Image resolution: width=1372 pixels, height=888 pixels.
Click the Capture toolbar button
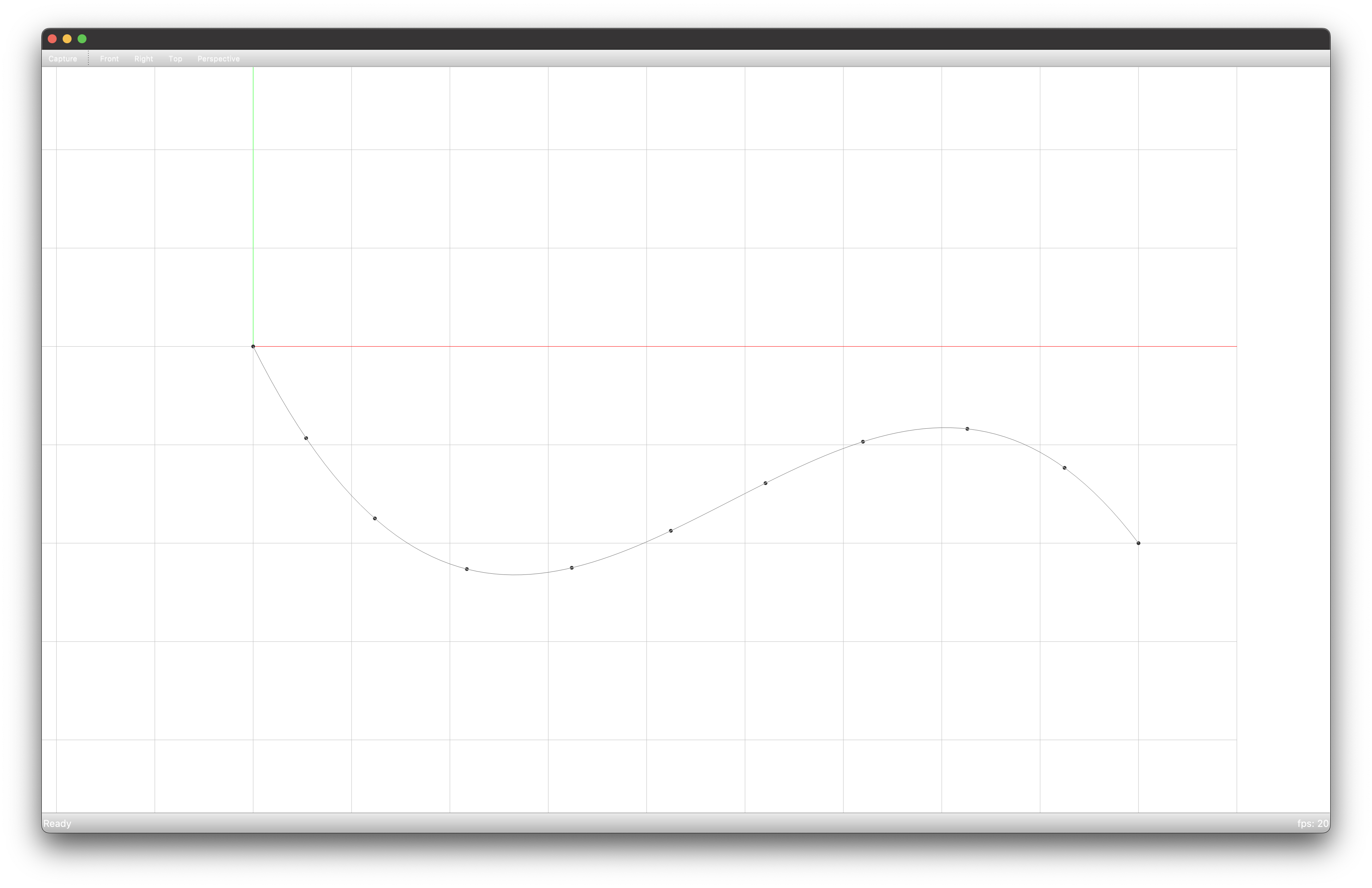[x=62, y=59]
